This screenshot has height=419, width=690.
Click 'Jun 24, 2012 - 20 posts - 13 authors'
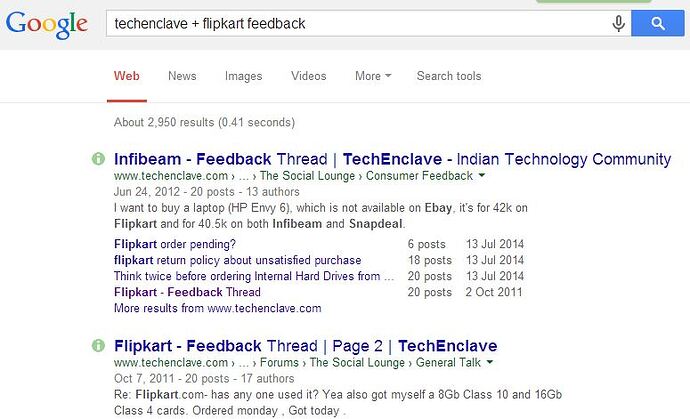coord(206,192)
